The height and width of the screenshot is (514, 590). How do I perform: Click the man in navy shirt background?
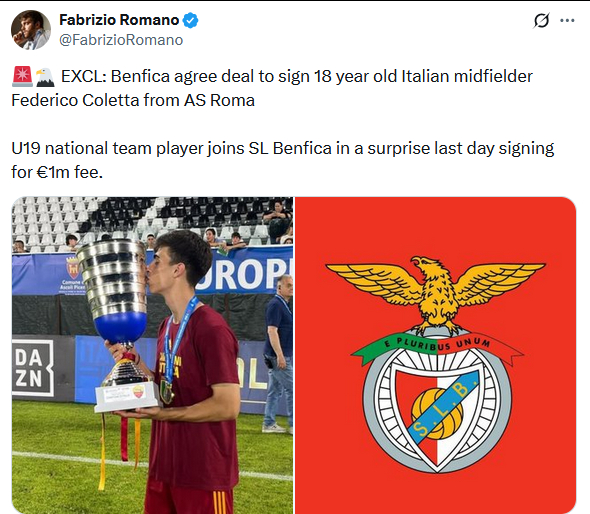(279, 354)
